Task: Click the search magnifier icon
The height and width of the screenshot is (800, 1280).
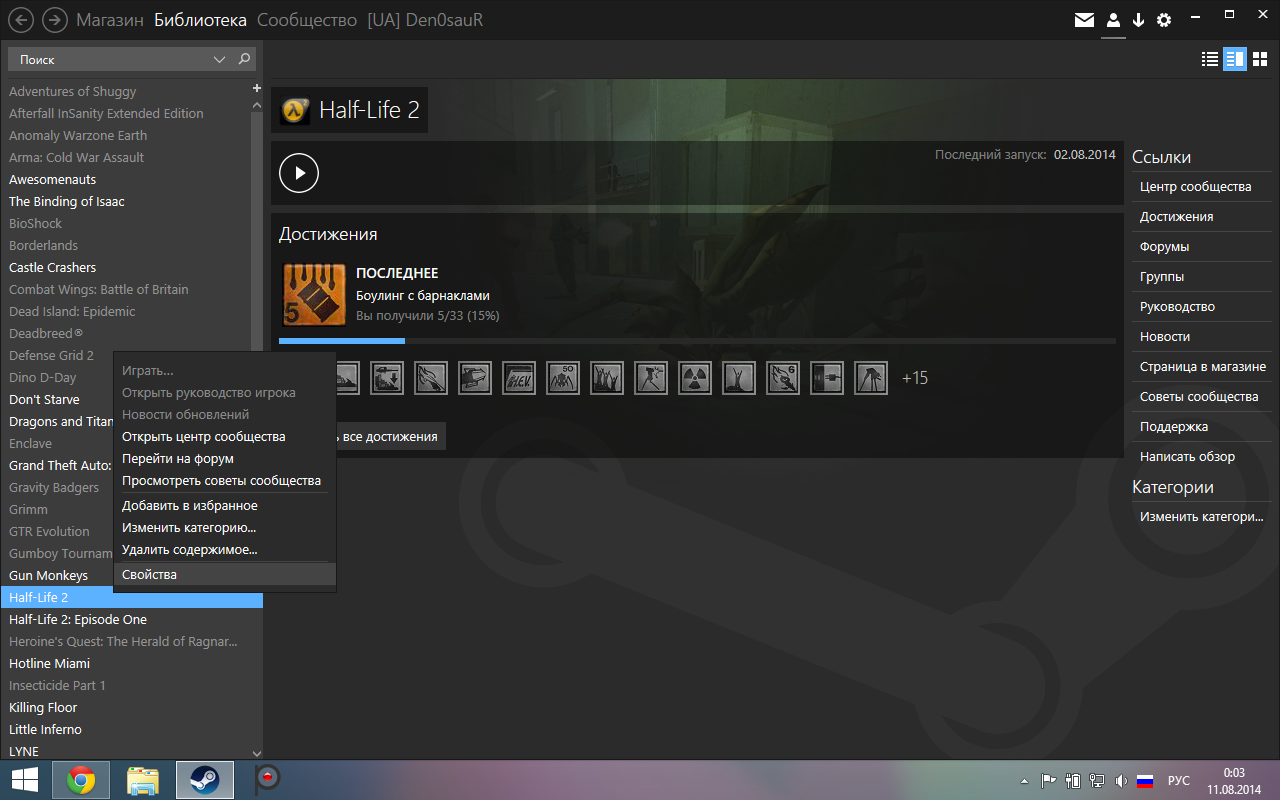Action: (244, 60)
